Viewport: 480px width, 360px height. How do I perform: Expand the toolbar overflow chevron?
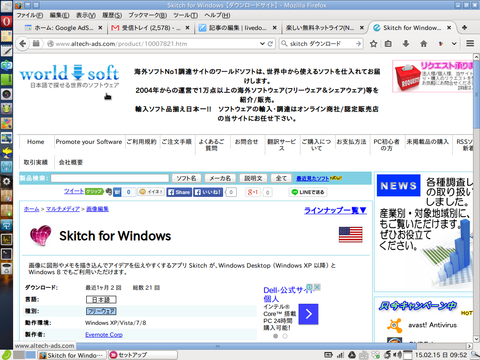[454, 44]
